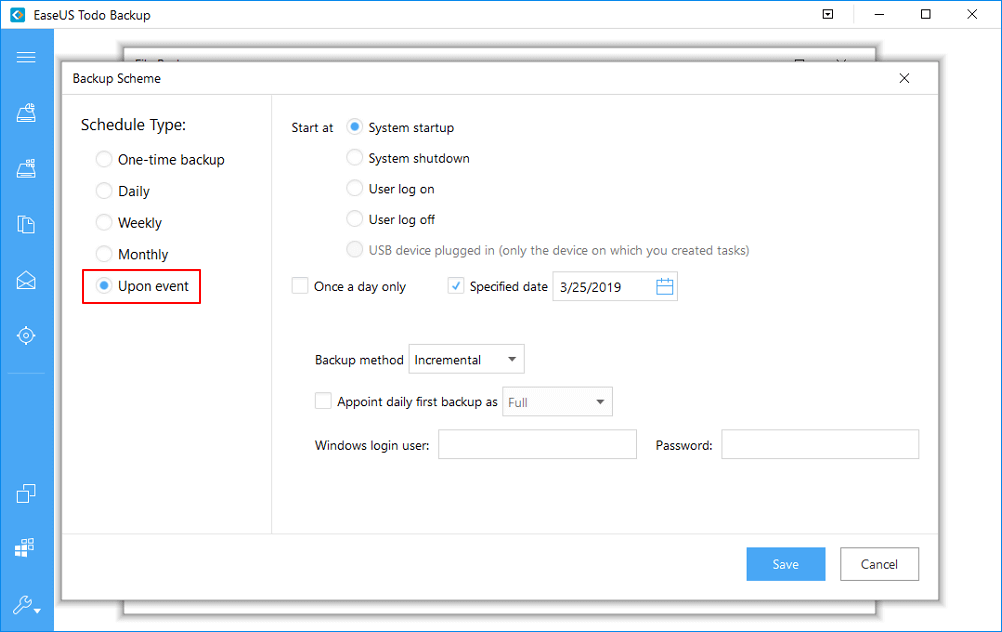
Task: Tick Appoint daily first backup as checkbox
Action: (x=323, y=401)
